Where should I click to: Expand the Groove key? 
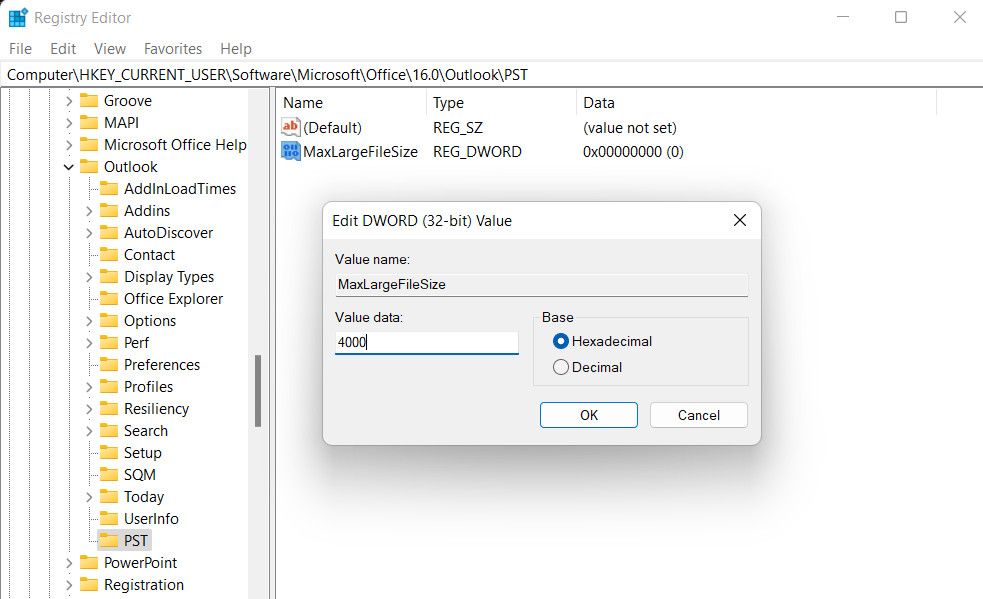69,101
